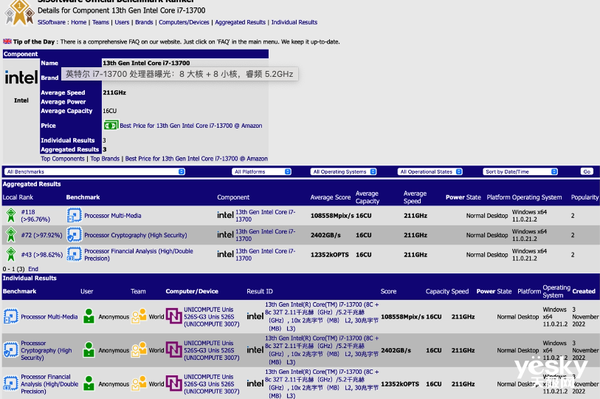Image resolution: width=600 pixels, height=399 pixels.
Task: Click UNICOMPUTE logo in individual Multi-Media result
Action: [174, 316]
